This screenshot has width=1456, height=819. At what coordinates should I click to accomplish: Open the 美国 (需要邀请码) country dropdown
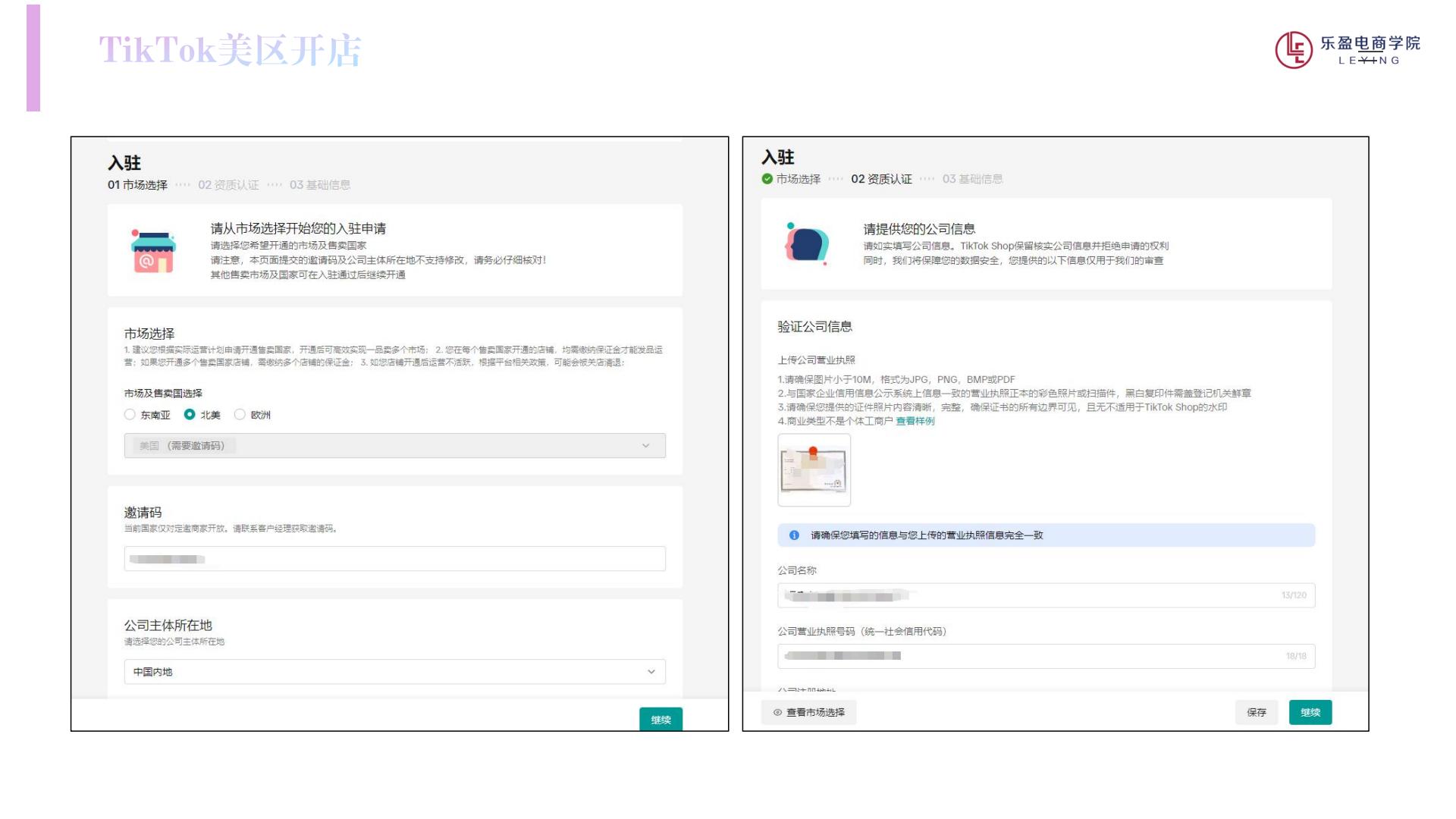(x=394, y=445)
